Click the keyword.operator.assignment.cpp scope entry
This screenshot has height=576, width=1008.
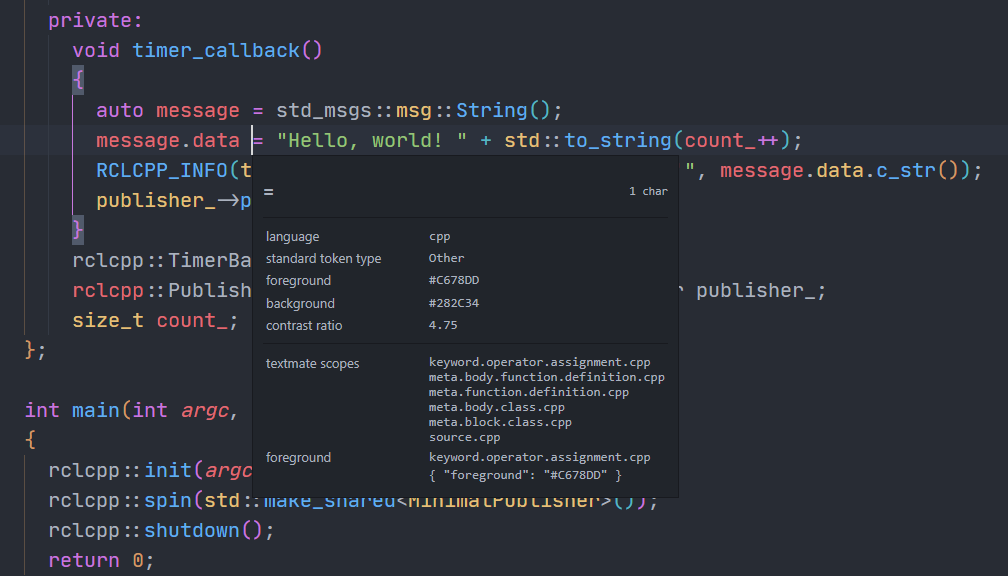pyautogui.click(x=541, y=361)
